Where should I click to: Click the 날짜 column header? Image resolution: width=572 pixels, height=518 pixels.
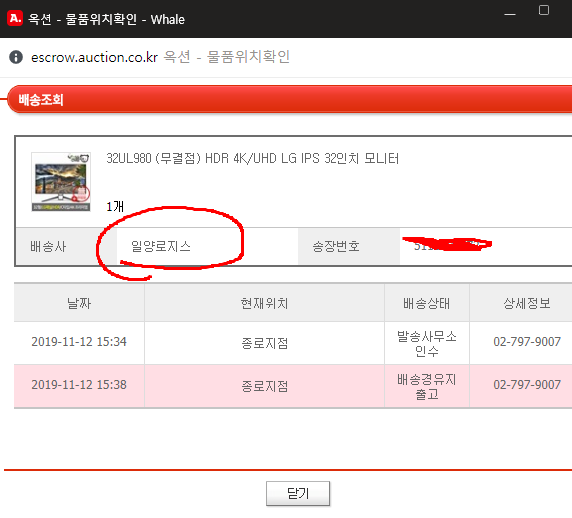(x=79, y=303)
